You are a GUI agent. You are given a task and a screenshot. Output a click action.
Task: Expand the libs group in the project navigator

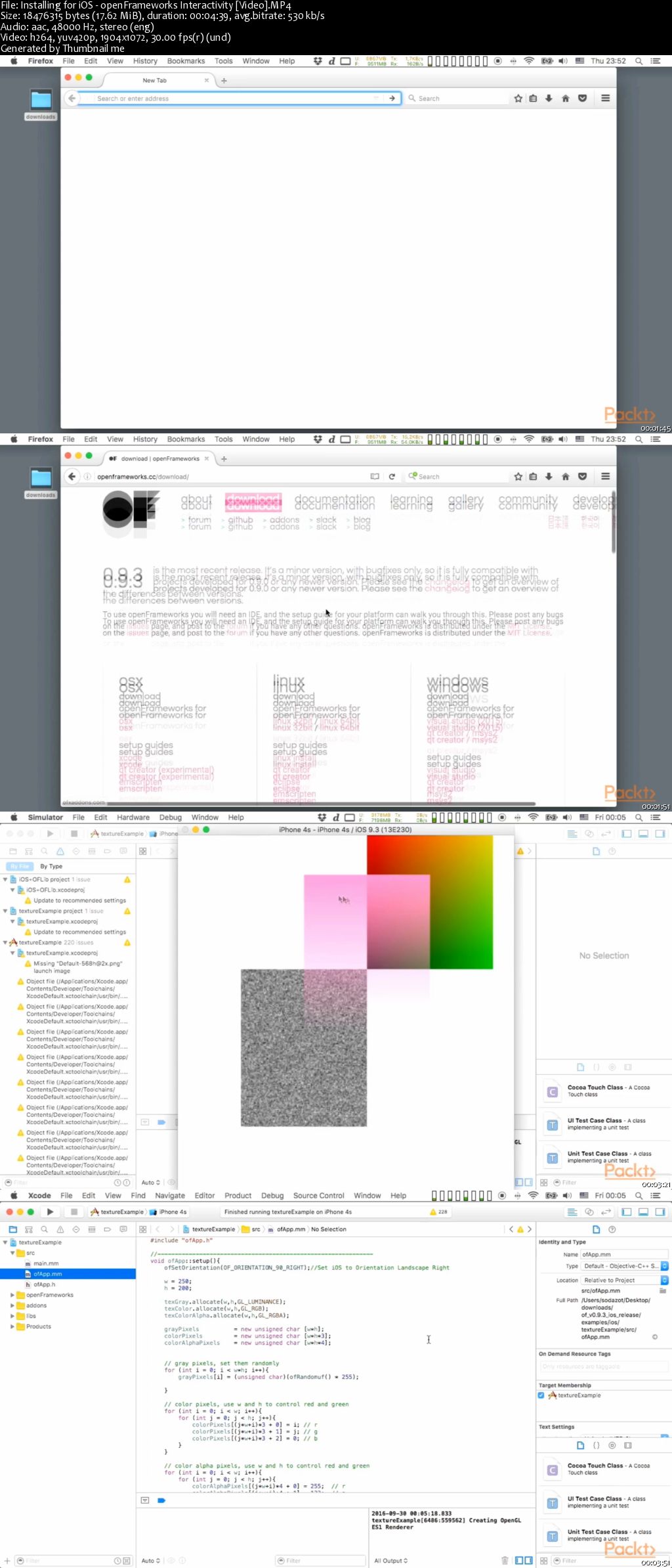click(x=12, y=1316)
